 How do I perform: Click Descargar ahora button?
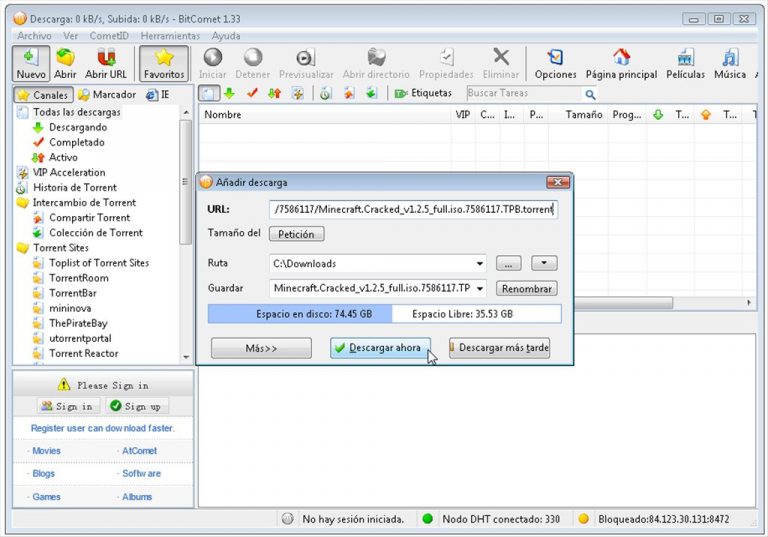tap(380, 348)
